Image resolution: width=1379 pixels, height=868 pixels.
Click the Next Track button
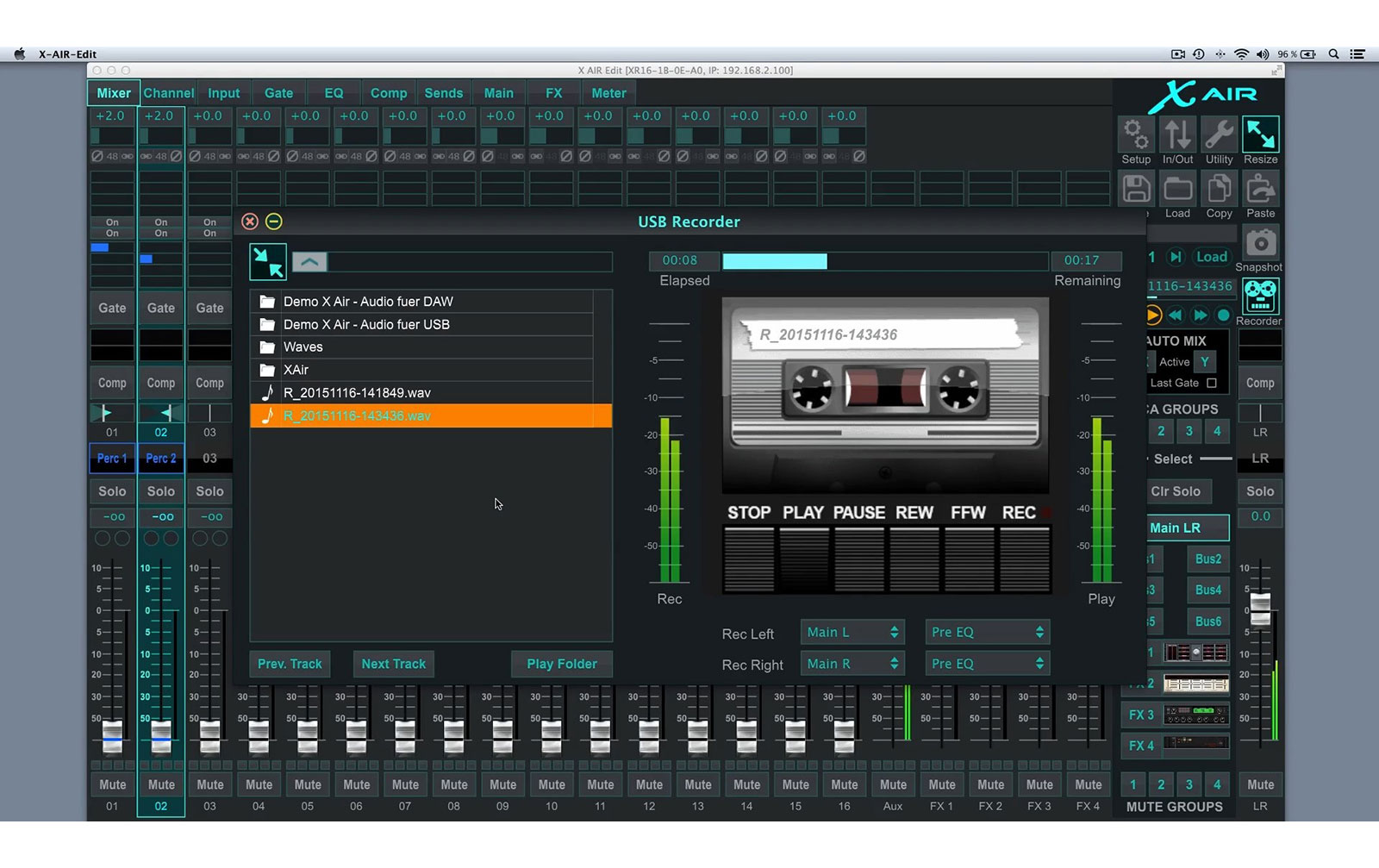click(x=393, y=664)
